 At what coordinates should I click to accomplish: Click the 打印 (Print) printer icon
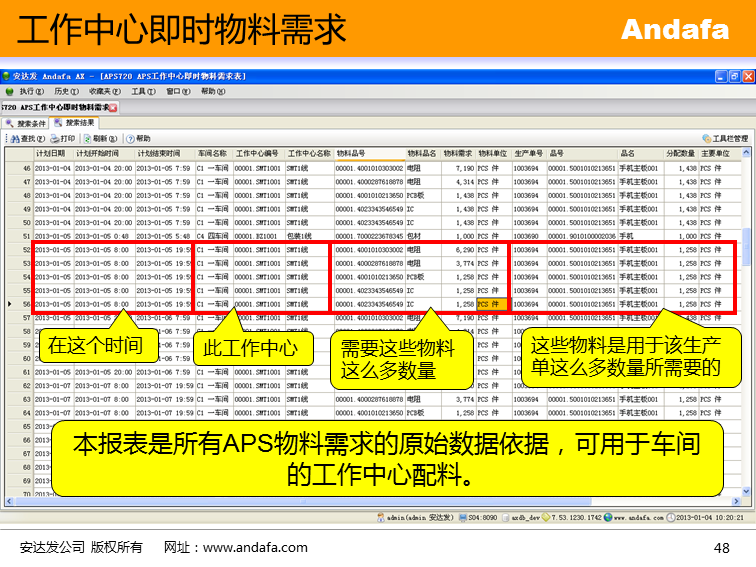point(56,138)
